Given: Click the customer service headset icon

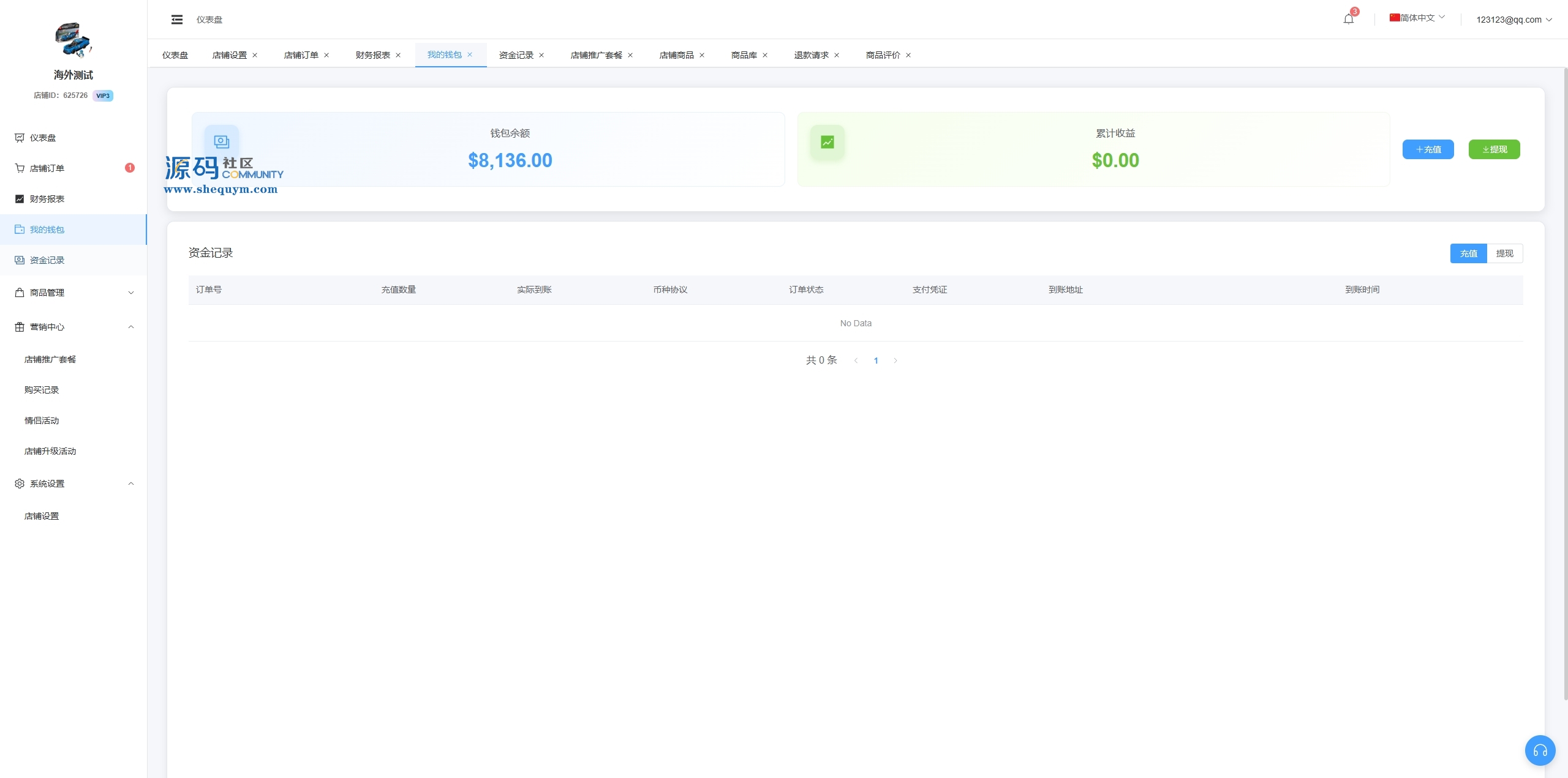Looking at the screenshot, I should 1540,750.
